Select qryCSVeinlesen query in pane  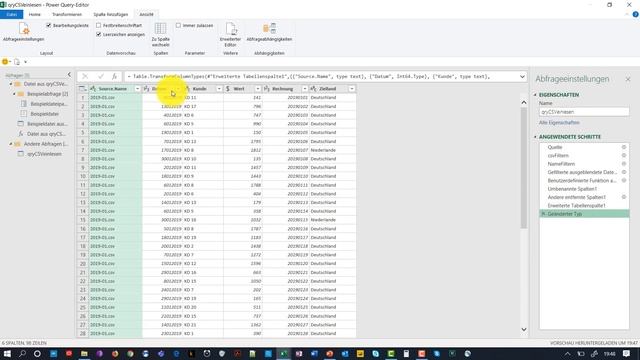point(44,154)
